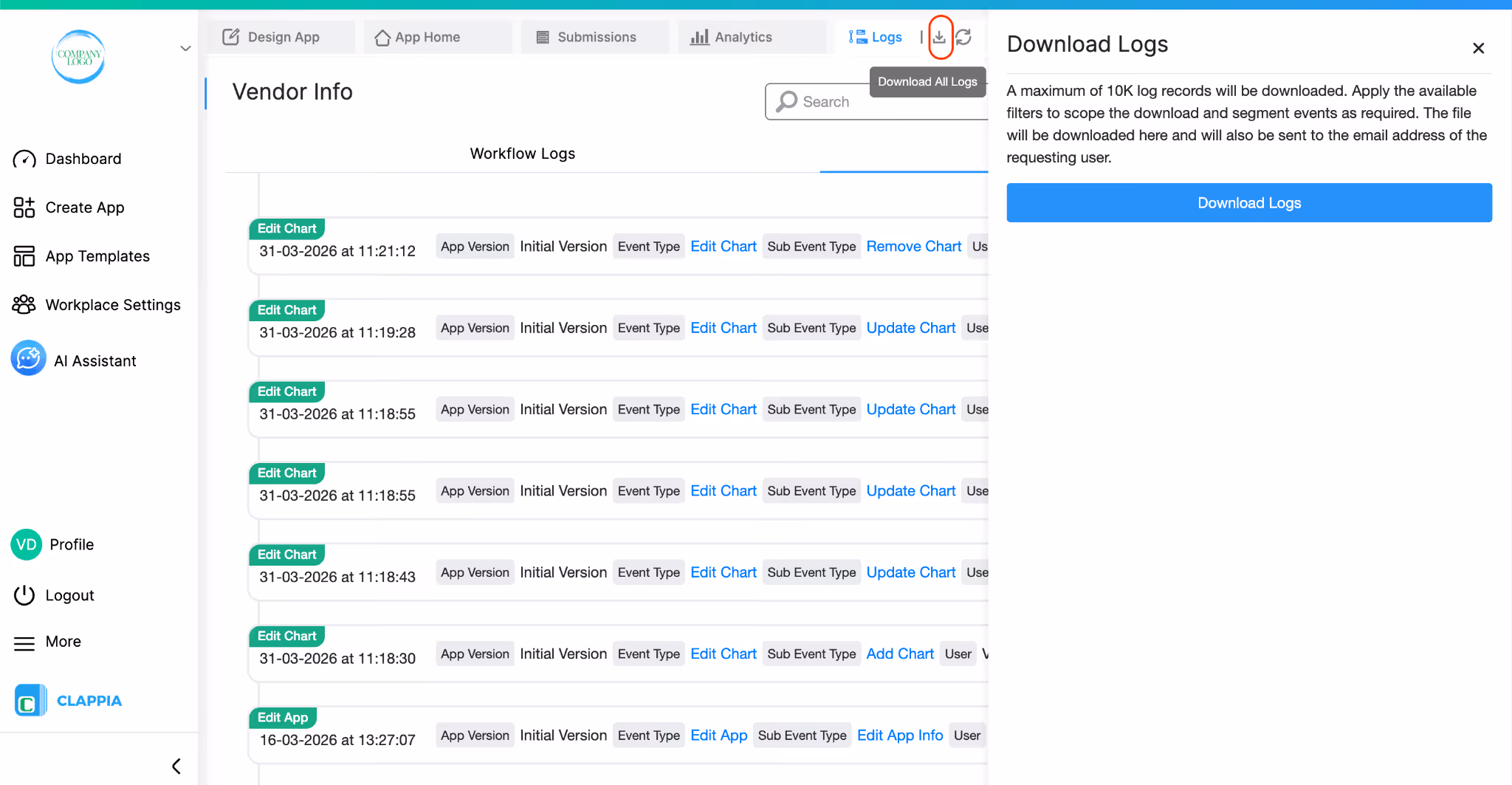Click Edit App event type link

point(719,736)
